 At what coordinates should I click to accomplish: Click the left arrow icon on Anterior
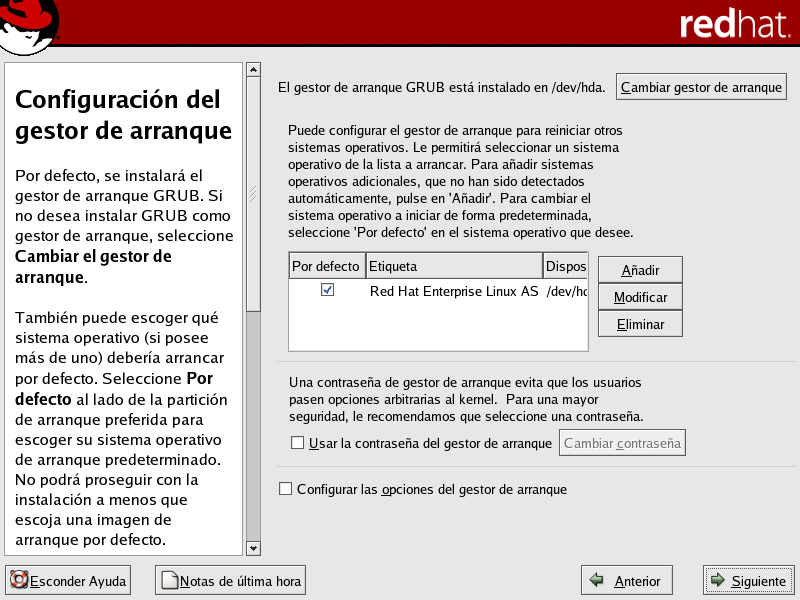(x=597, y=580)
